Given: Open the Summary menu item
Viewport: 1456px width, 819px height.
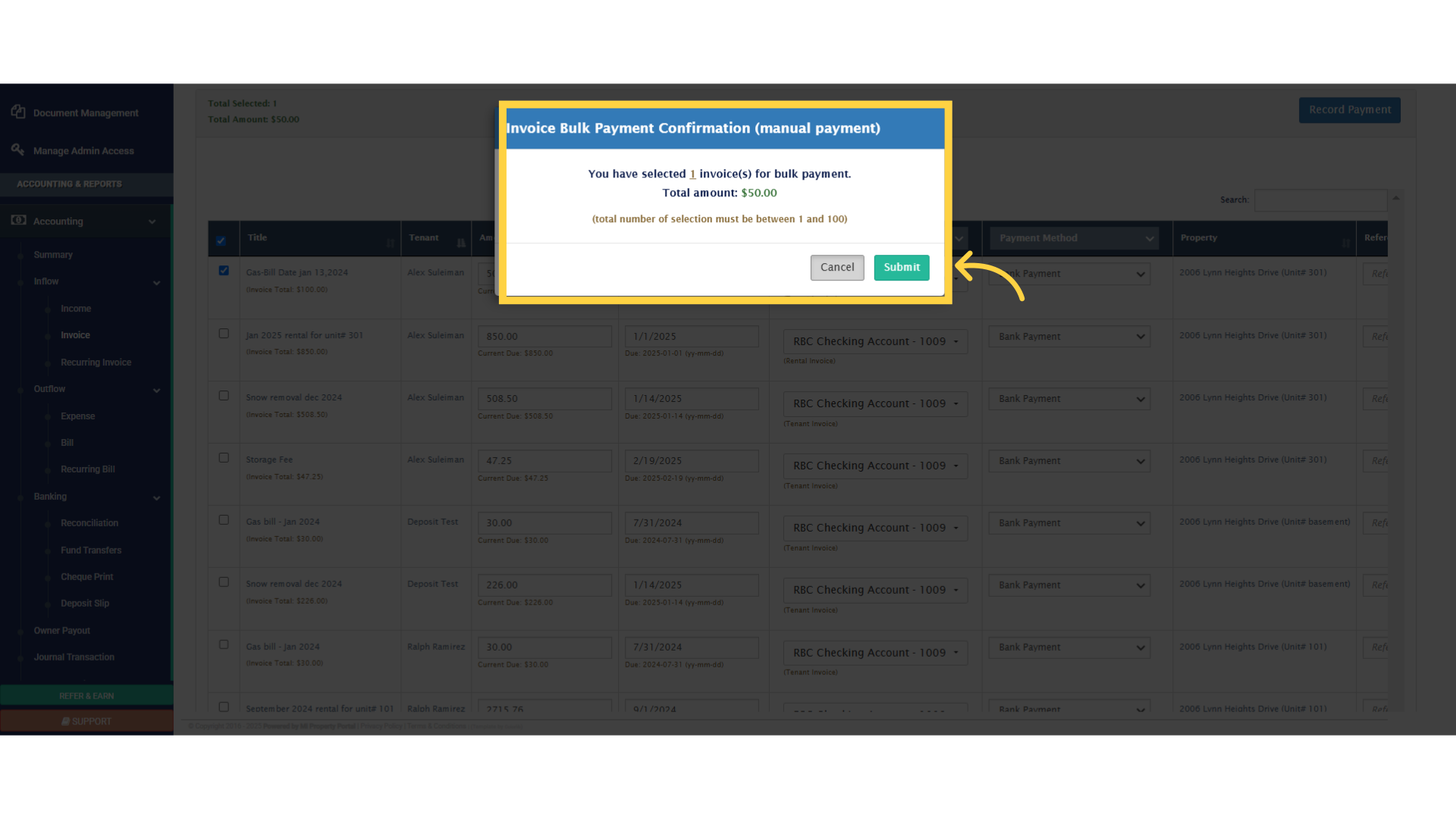Looking at the screenshot, I should pos(53,255).
